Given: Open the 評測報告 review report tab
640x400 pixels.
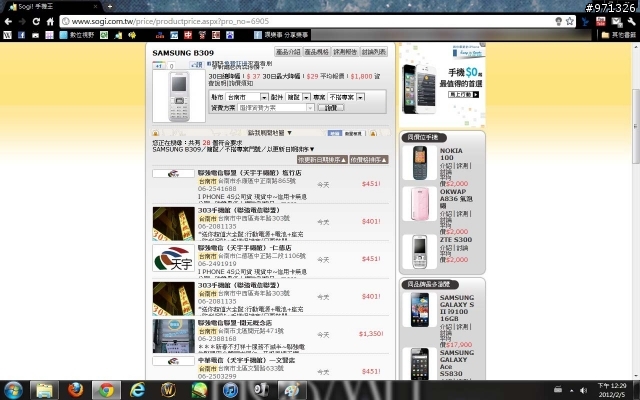Looking at the screenshot, I should coord(345,52).
